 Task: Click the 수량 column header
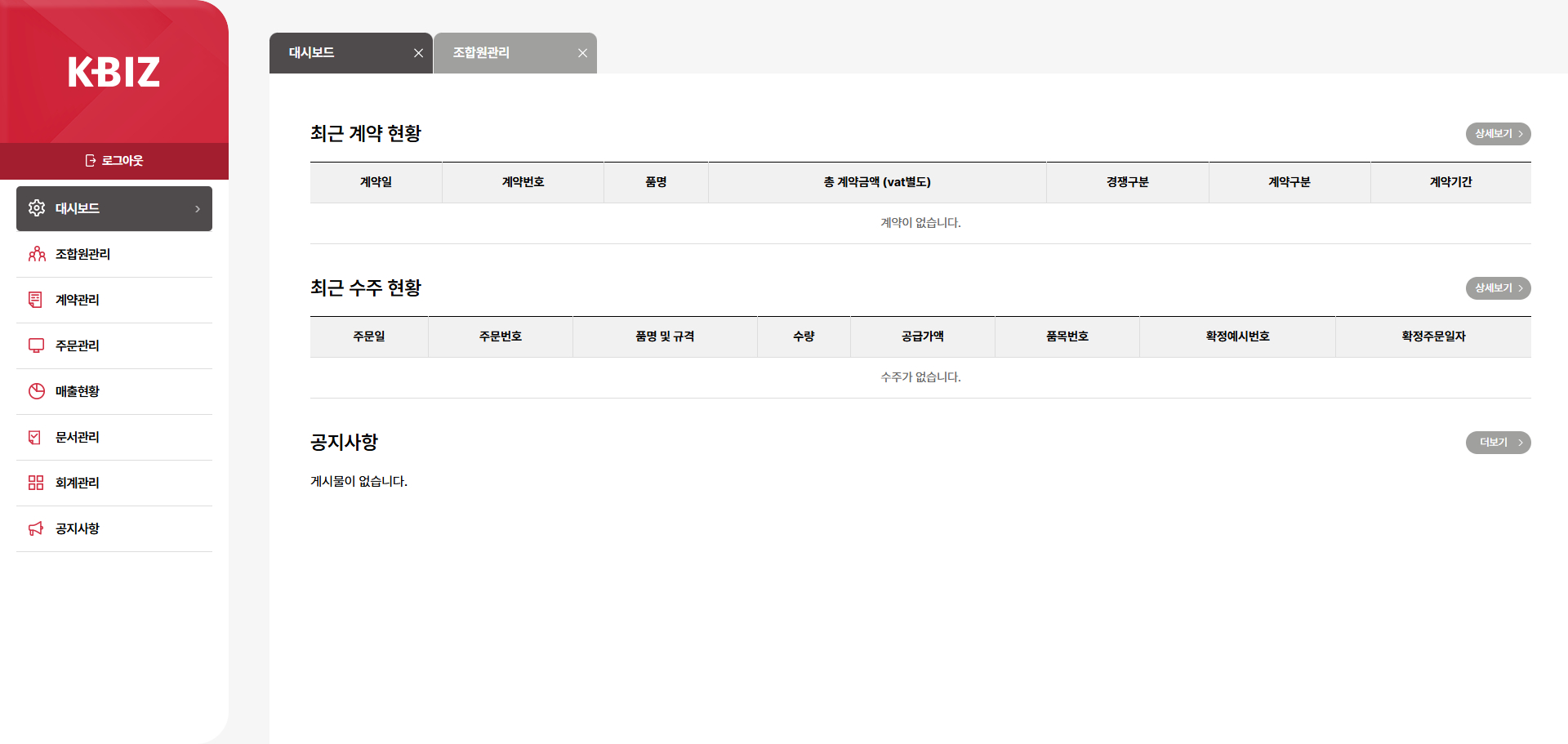(x=804, y=336)
